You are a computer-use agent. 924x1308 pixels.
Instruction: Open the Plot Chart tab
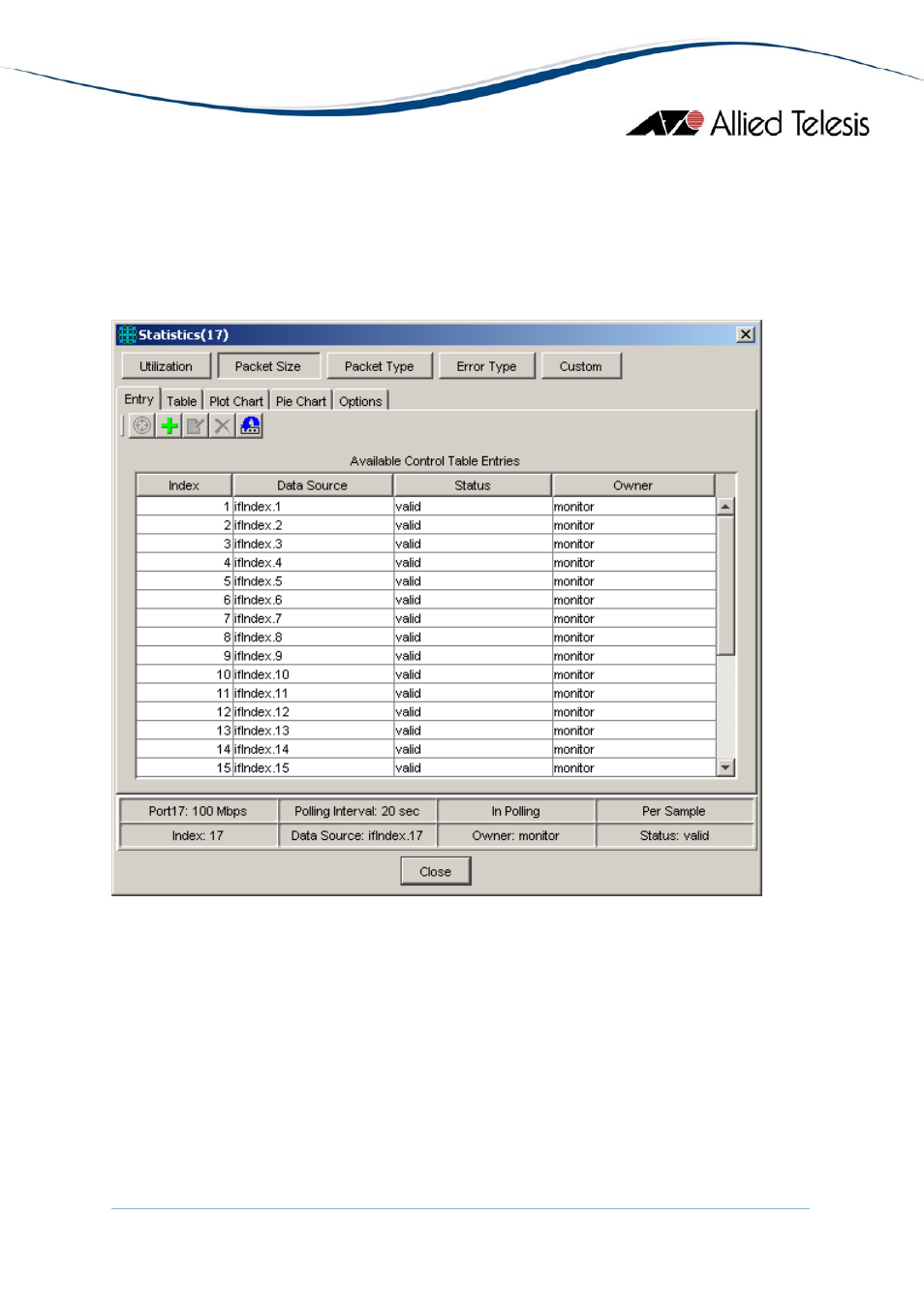pyautogui.click(x=236, y=401)
